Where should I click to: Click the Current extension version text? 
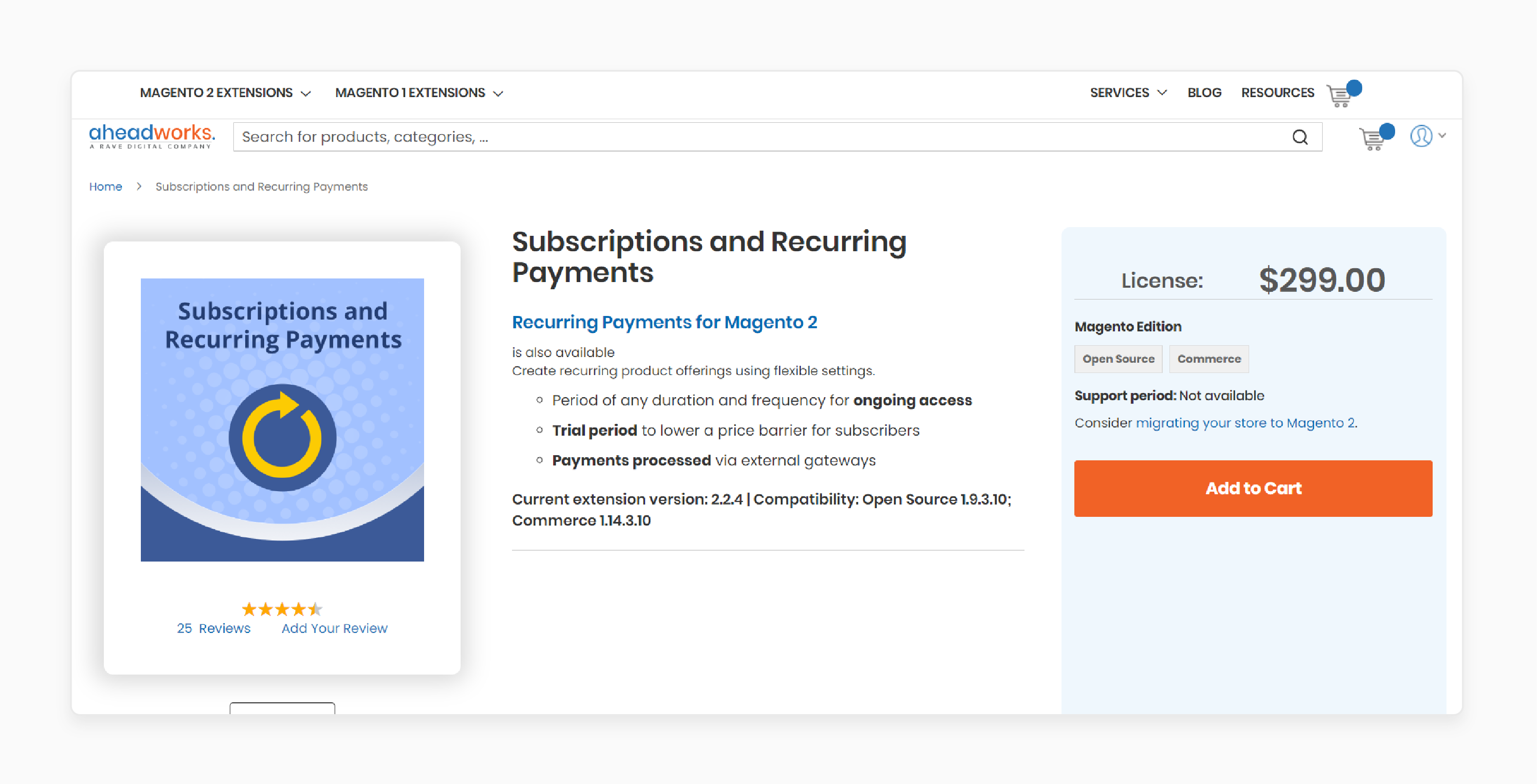click(761, 510)
